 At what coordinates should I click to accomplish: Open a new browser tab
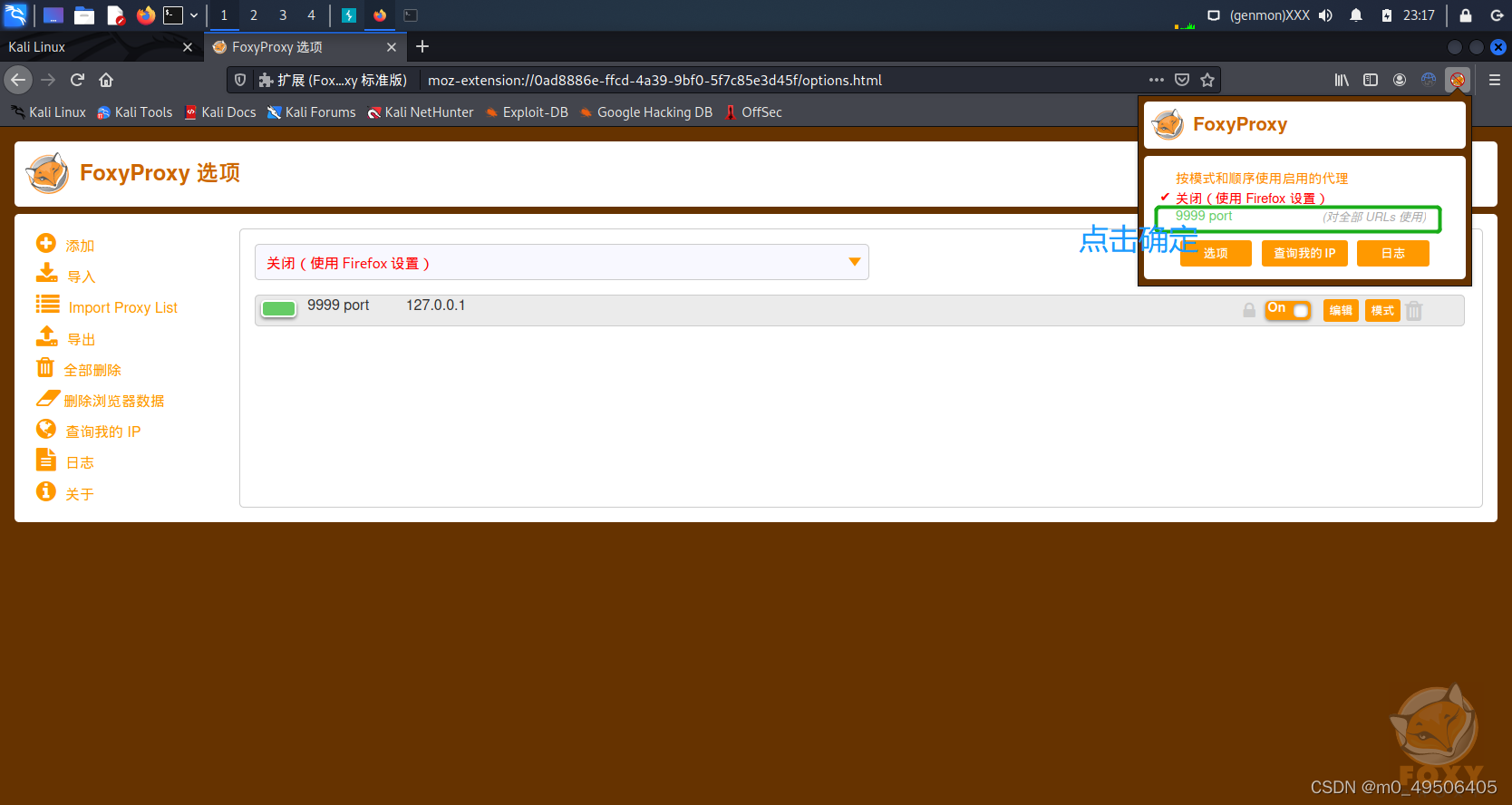[x=422, y=46]
